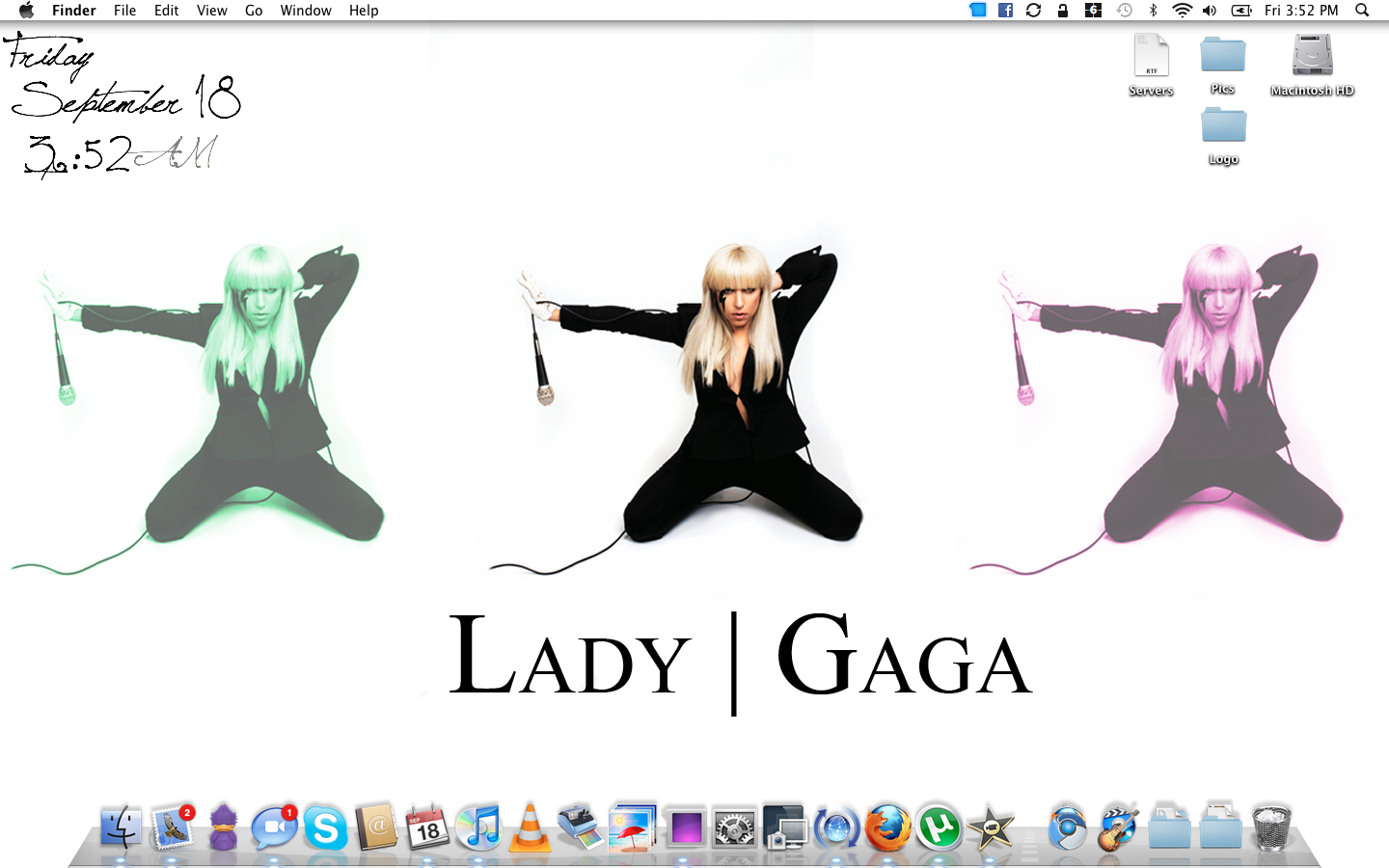
Task: Open the Finder menu
Action: tap(74, 11)
